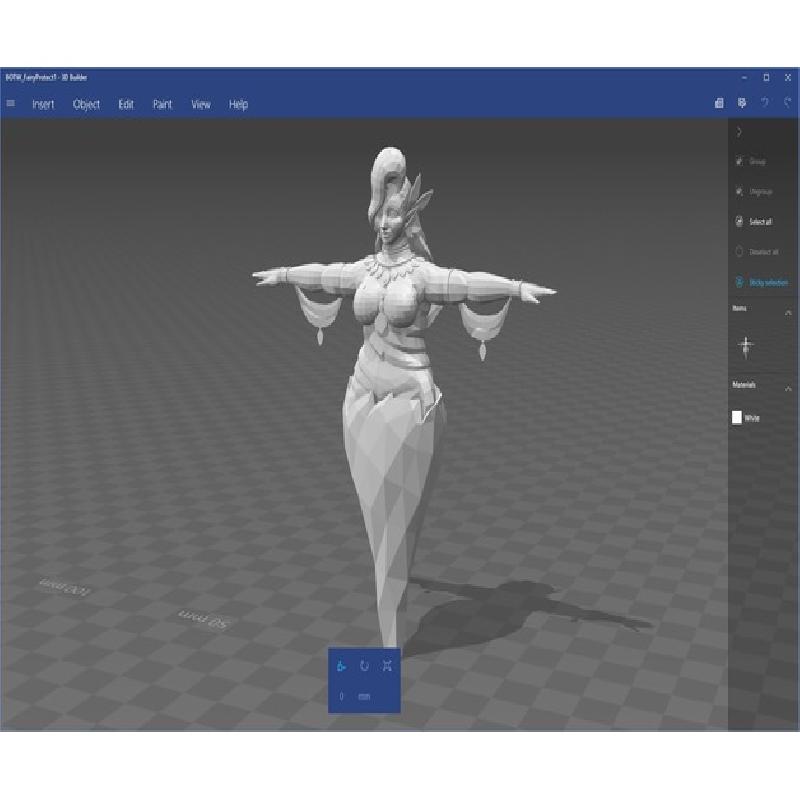Screen dimensions: 800x800
Task: Click the mm units label
Action: [364, 696]
